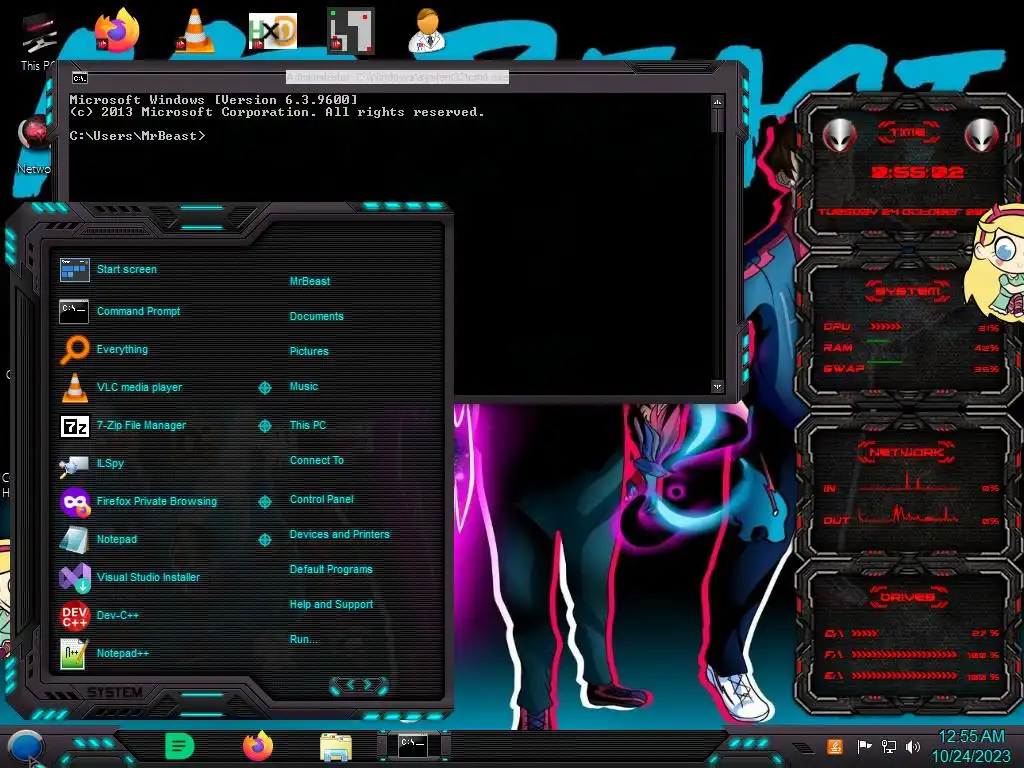Launch ILSpy from the start menu

pos(74,464)
